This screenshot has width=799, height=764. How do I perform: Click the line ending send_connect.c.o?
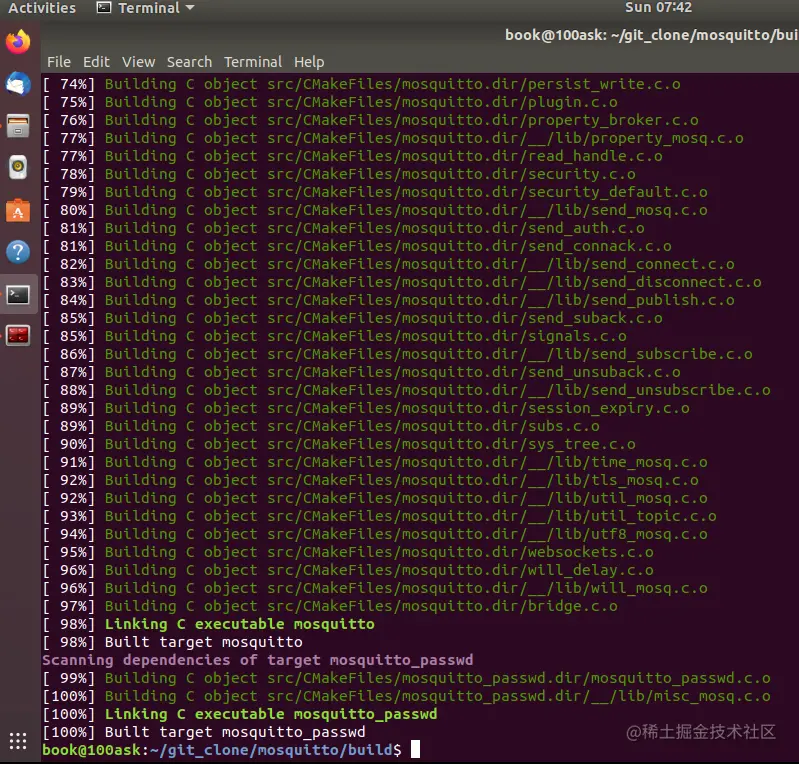(388, 264)
